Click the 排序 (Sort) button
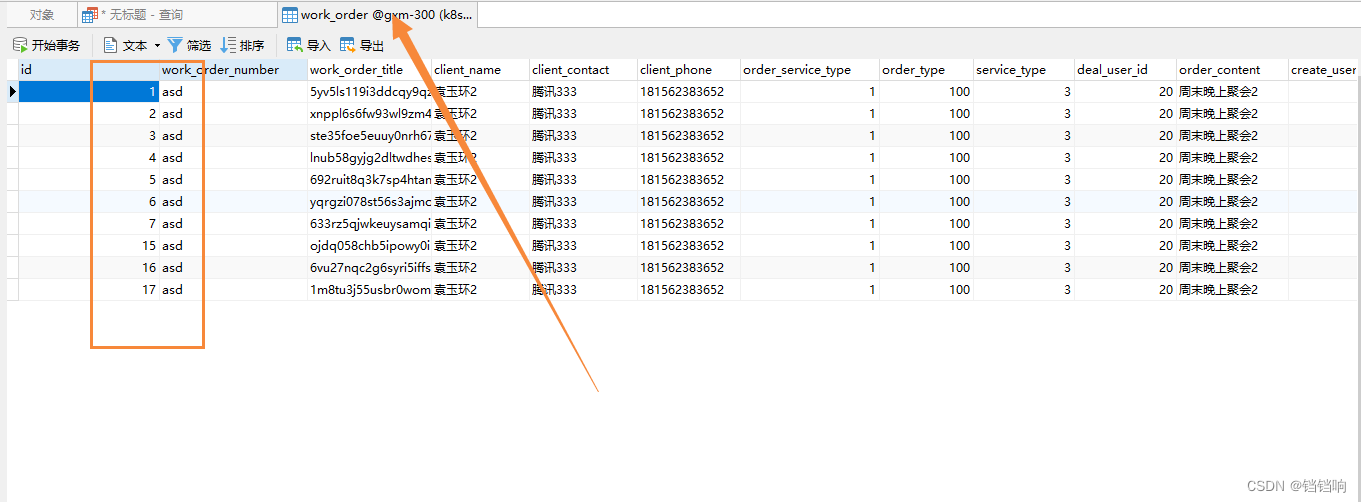Image resolution: width=1361 pixels, height=502 pixels. (242, 45)
